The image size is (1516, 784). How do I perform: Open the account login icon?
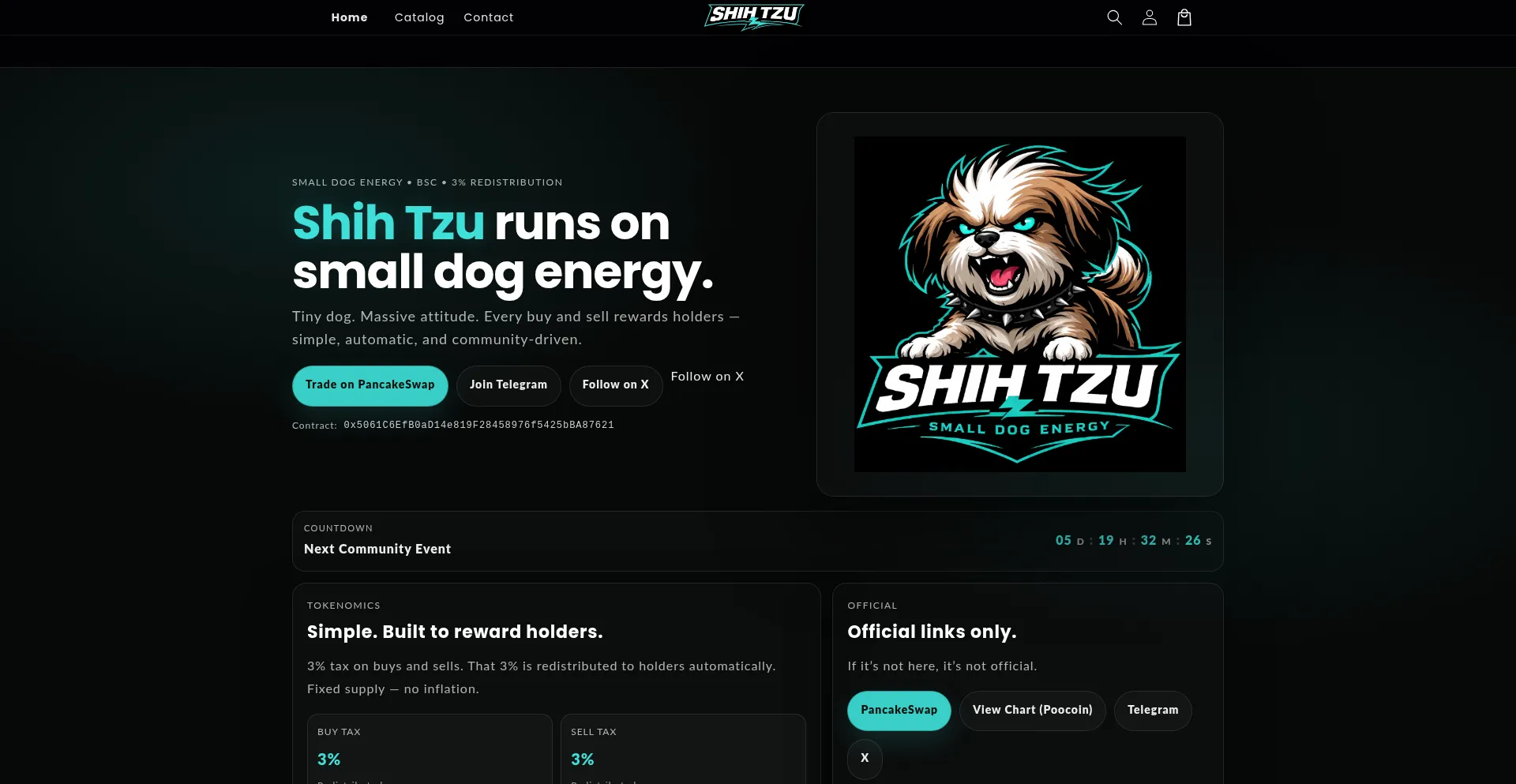1149,17
